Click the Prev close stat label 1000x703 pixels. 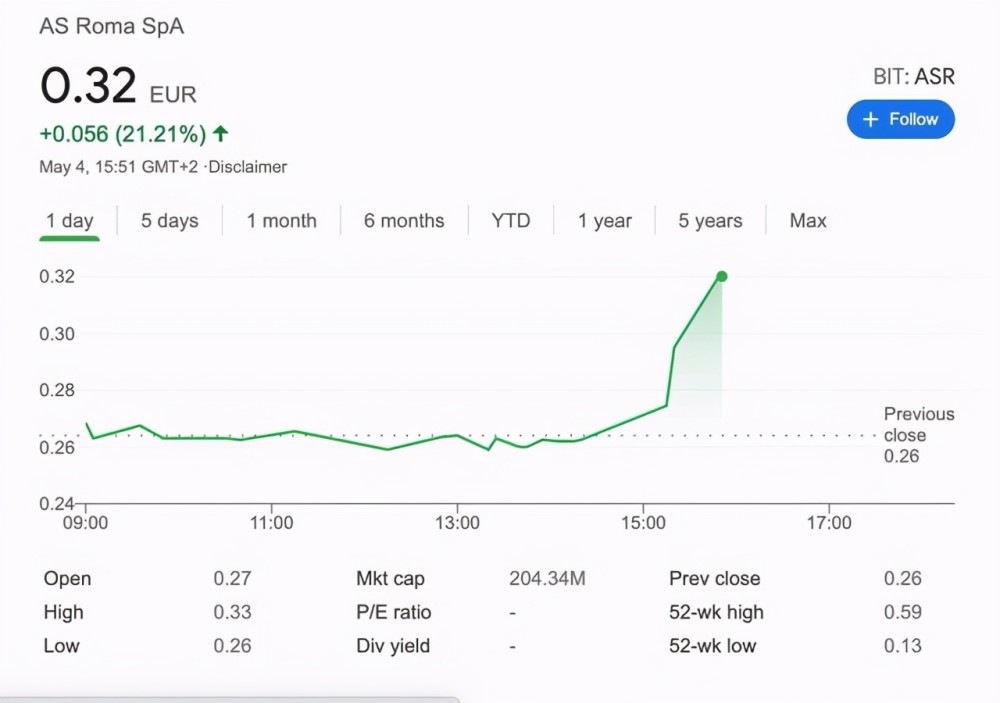[714, 579]
